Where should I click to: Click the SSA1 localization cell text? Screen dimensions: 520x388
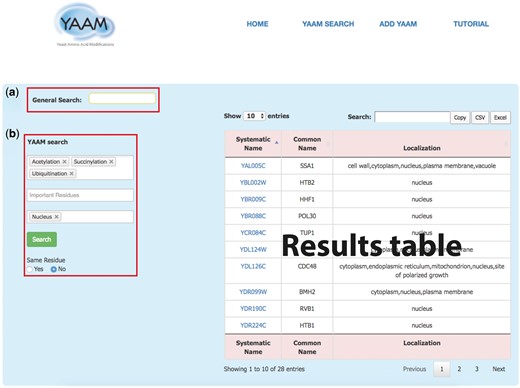click(422, 166)
